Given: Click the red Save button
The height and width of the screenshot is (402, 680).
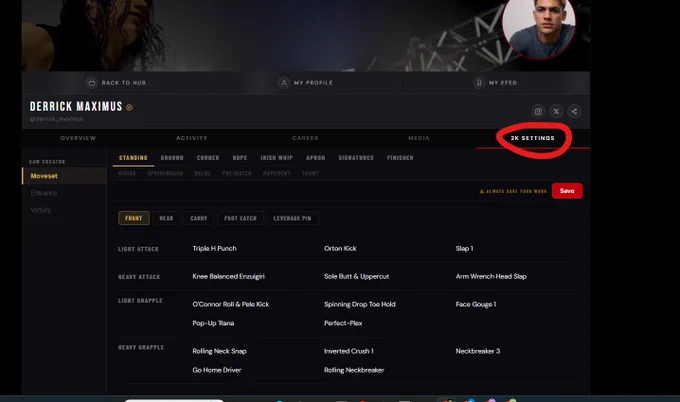Looking at the screenshot, I should tap(567, 191).
